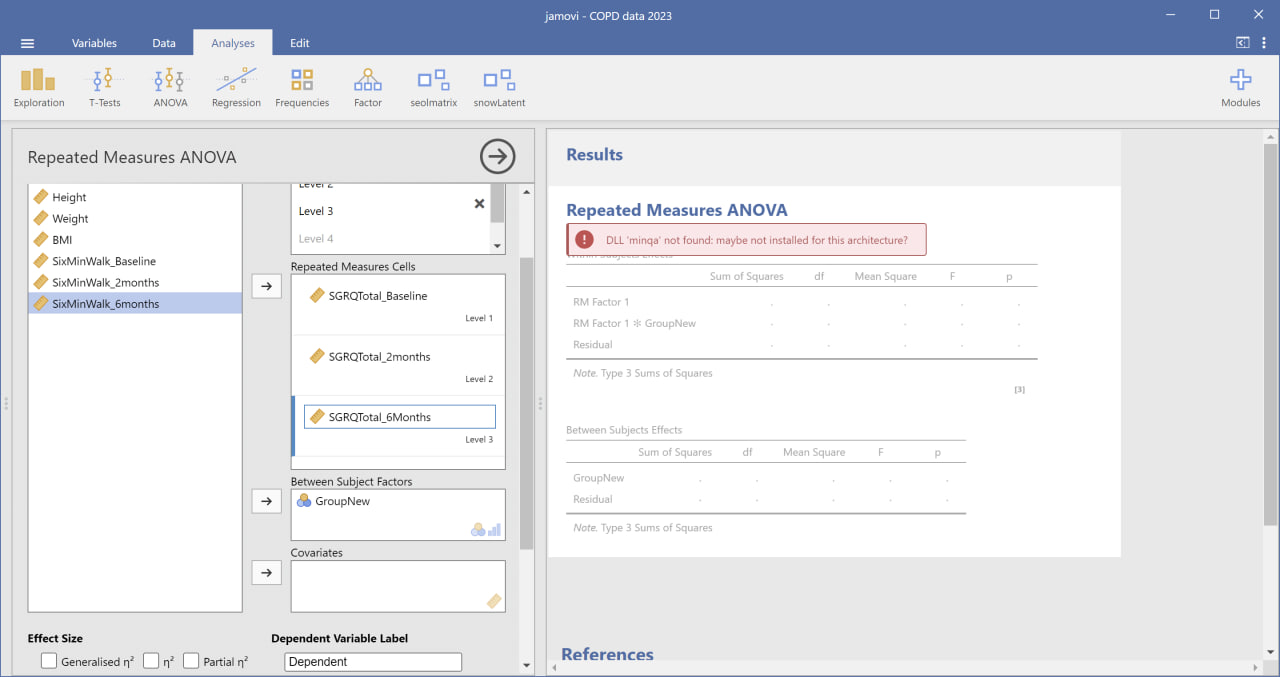1280x677 pixels.
Task: Remove Level 3 using the X button
Action: pos(479,204)
